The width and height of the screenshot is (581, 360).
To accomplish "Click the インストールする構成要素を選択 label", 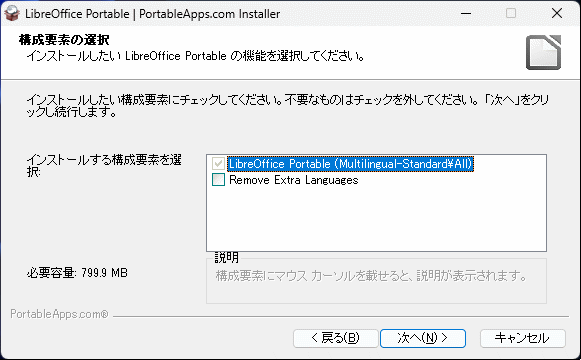I will 104,166.
